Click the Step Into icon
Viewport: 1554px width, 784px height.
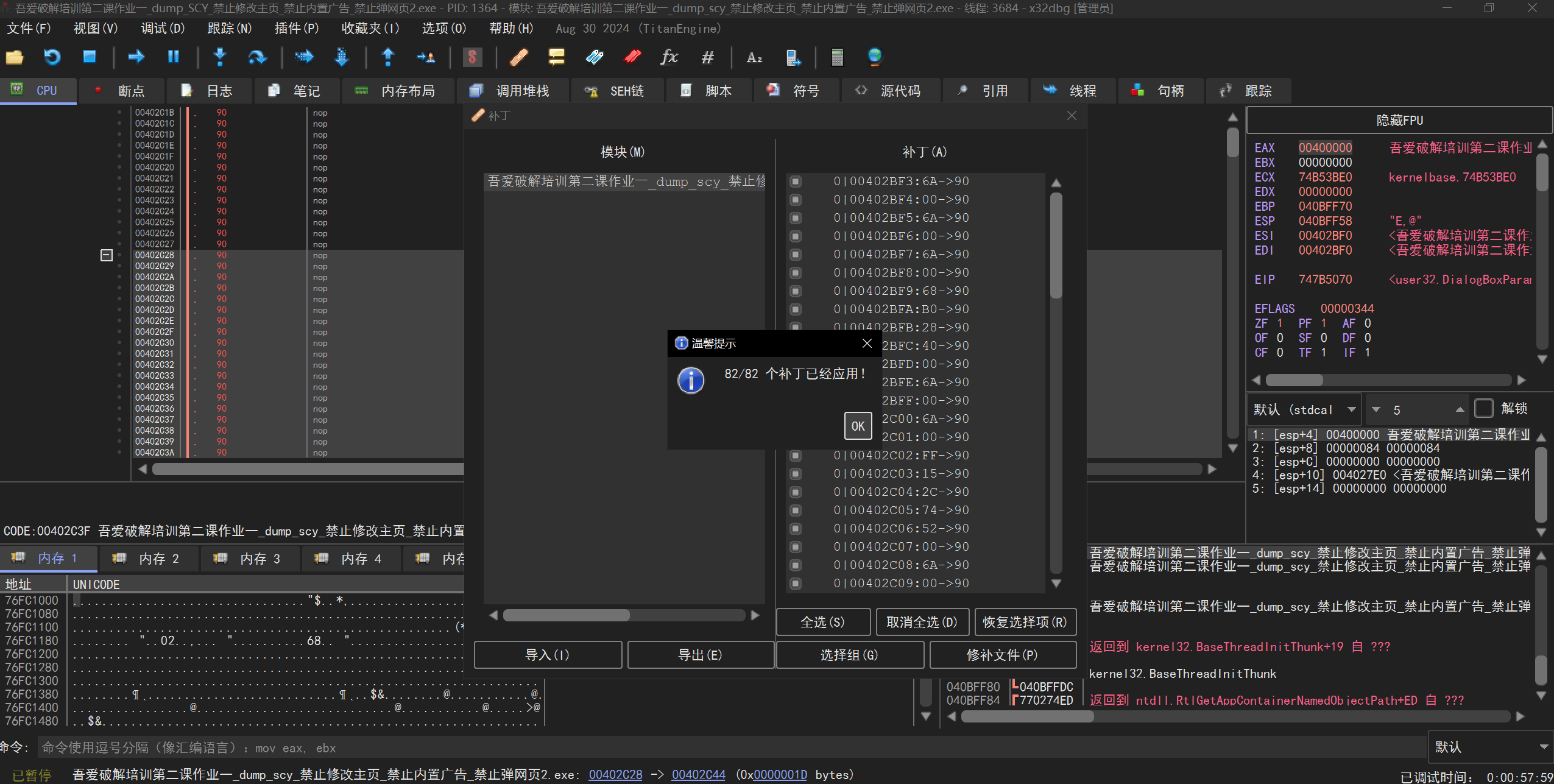pyautogui.click(x=220, y=57)
